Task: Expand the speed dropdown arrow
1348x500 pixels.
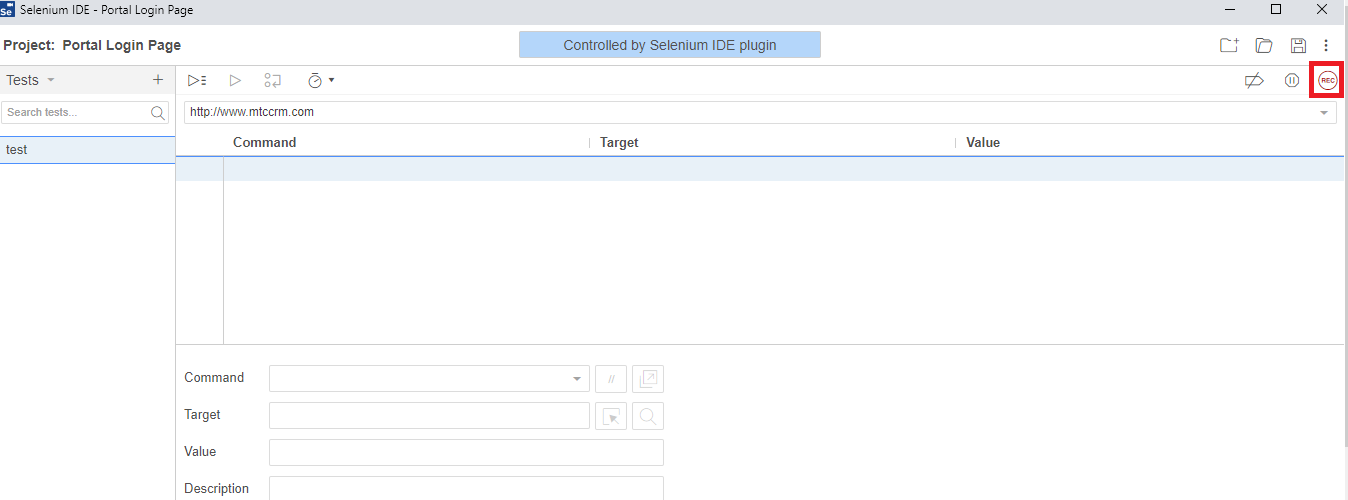Action: (x=331, y=80)
